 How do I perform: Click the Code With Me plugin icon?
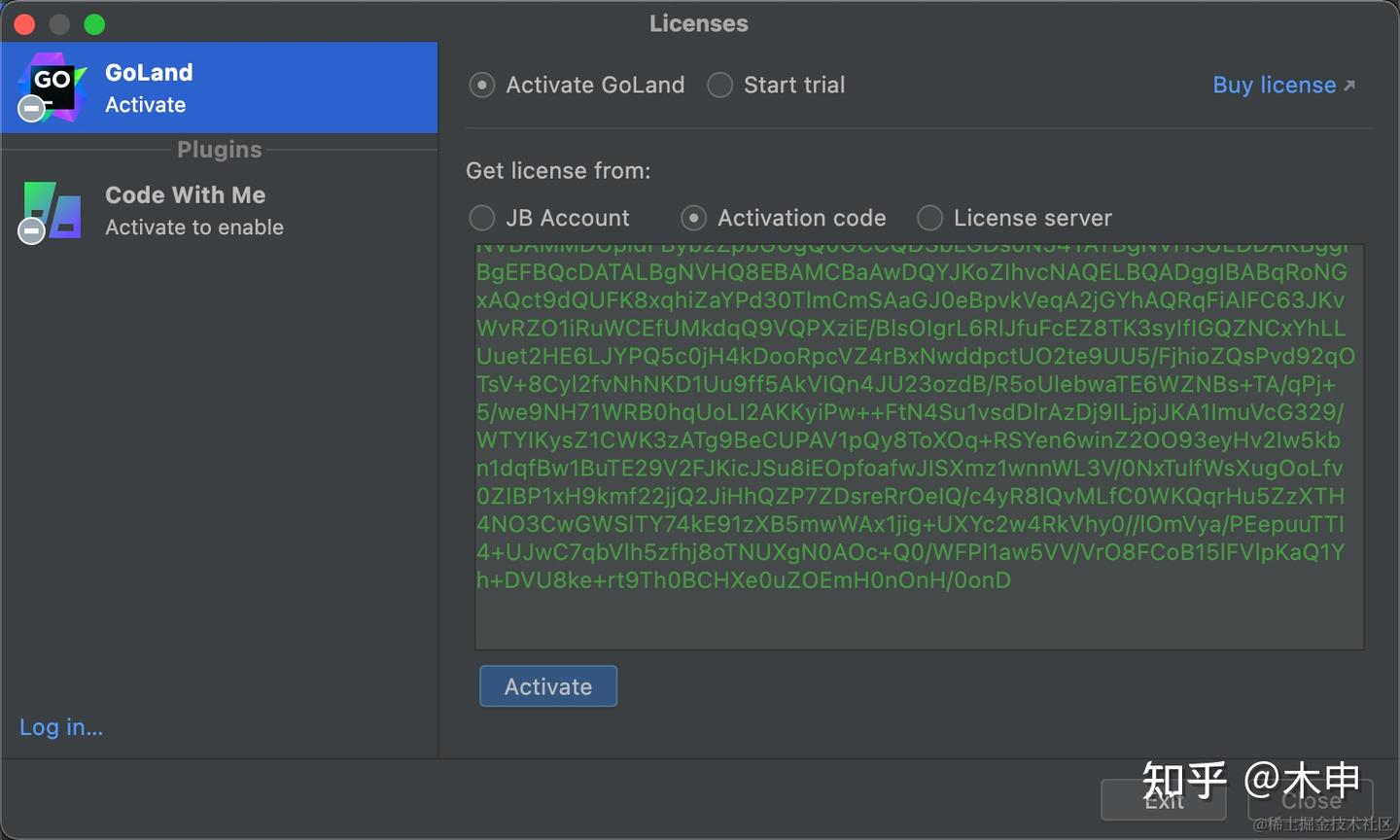click(53, 209)
